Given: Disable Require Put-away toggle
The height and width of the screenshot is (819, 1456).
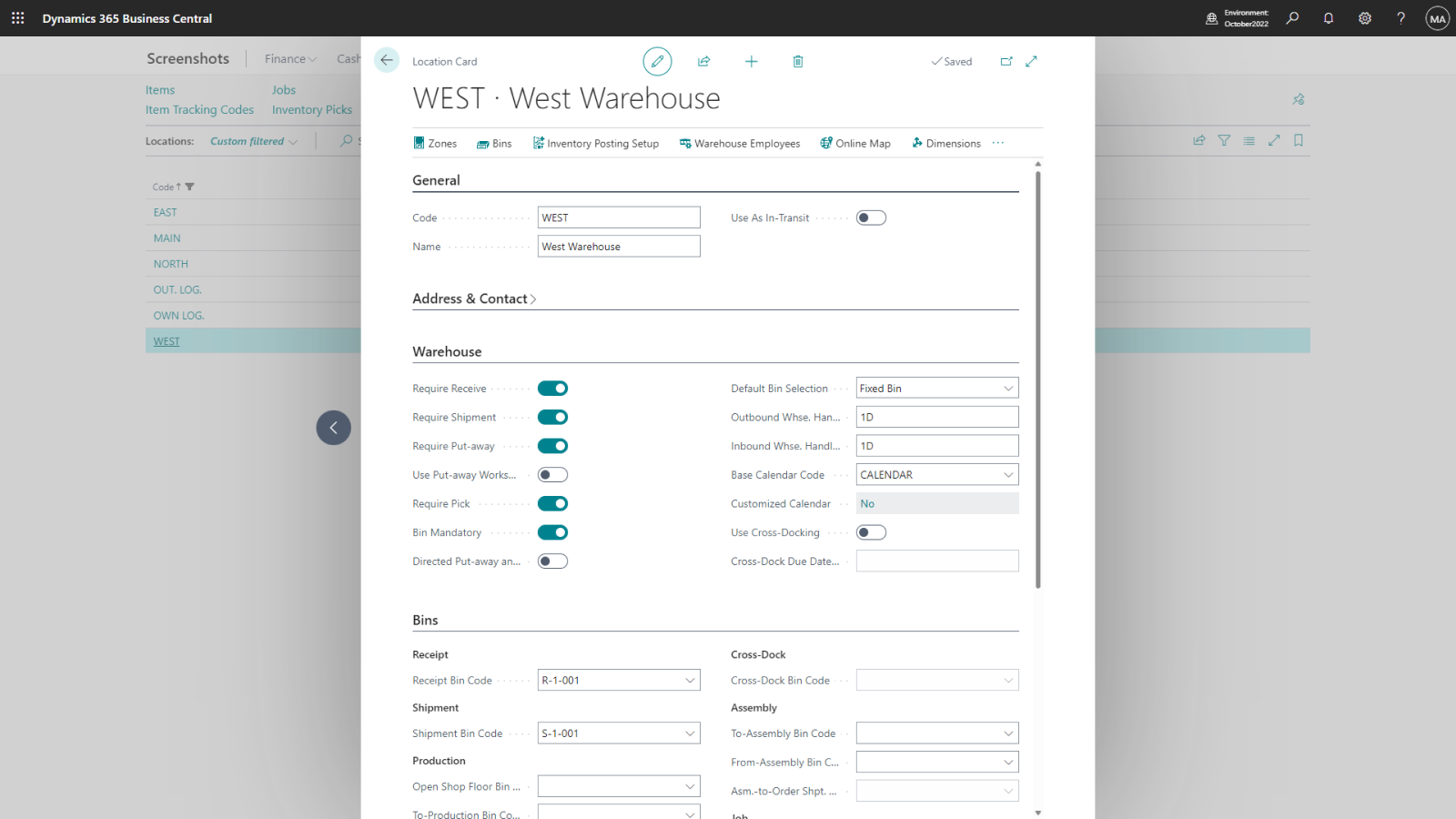Looking at the screenshot, I should (552, 446).
